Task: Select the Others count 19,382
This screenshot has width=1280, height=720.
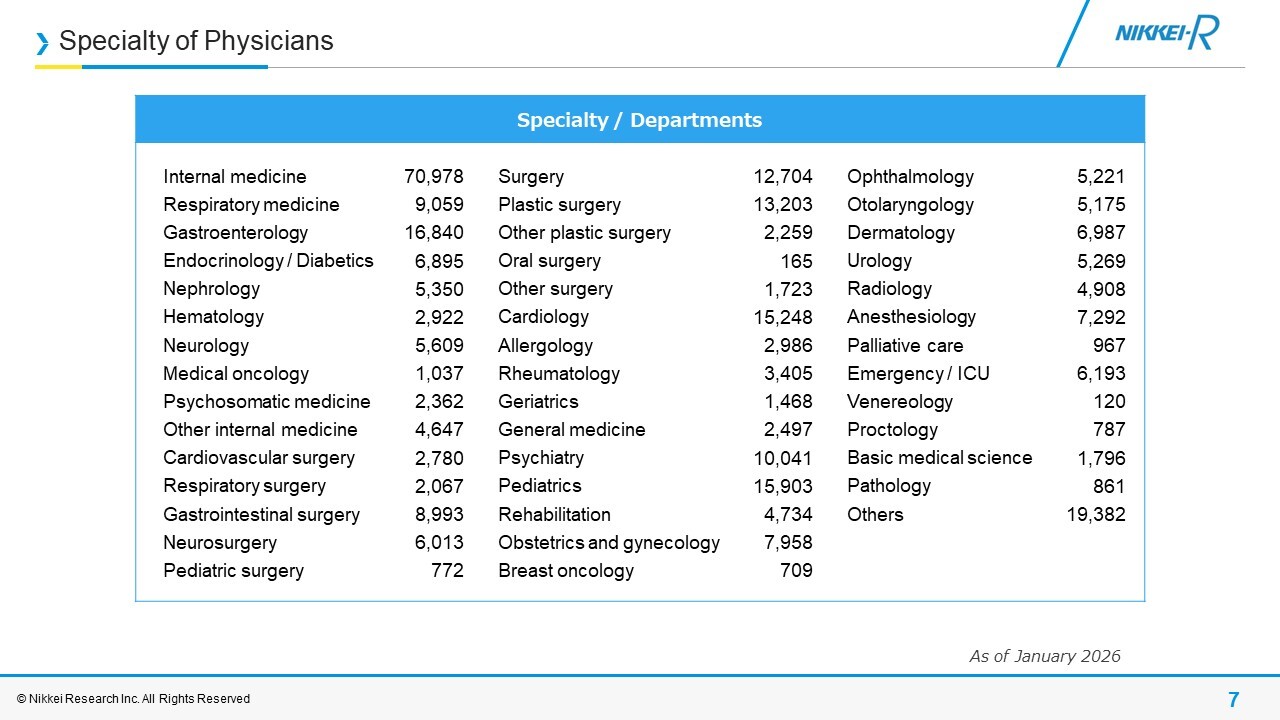Action: pos(1095,515)
